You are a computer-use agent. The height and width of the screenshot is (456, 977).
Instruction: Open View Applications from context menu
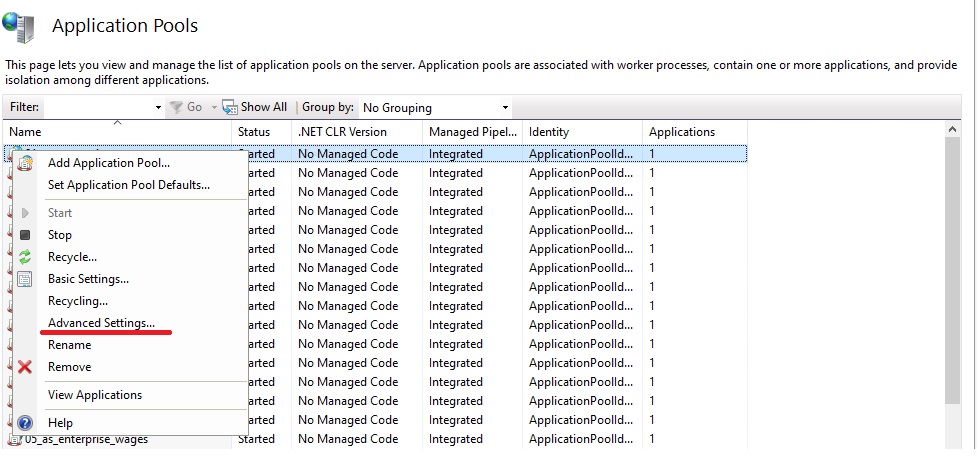(95, 395)
